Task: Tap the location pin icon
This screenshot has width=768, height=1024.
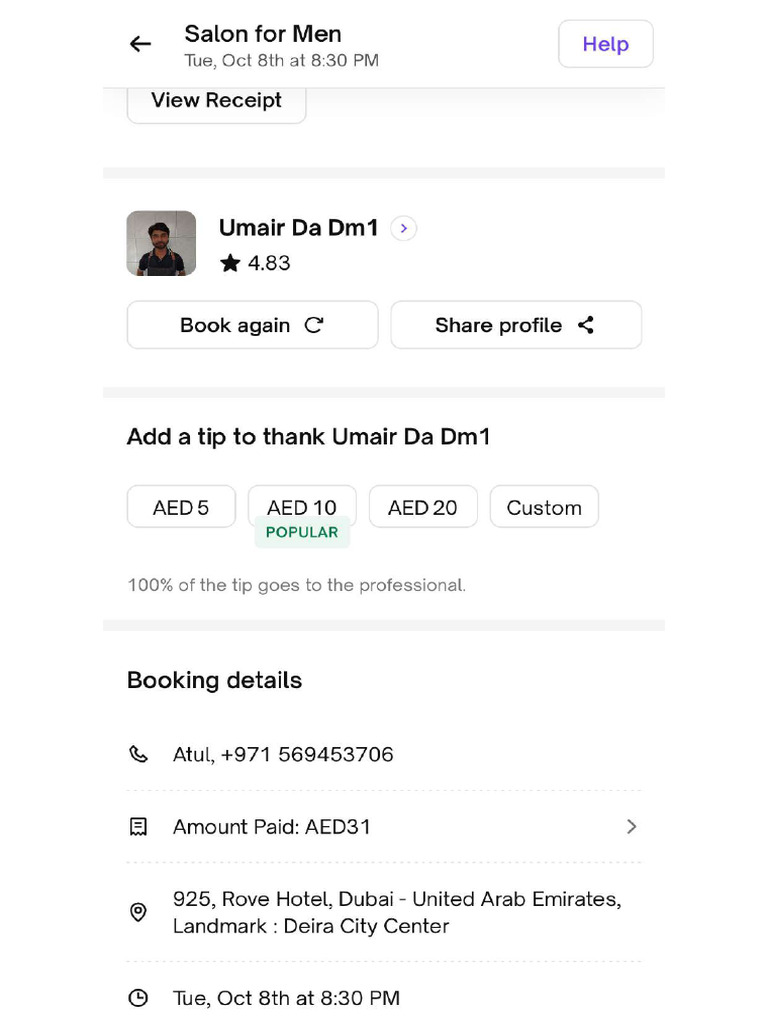Action: click(x=139, y=912)
